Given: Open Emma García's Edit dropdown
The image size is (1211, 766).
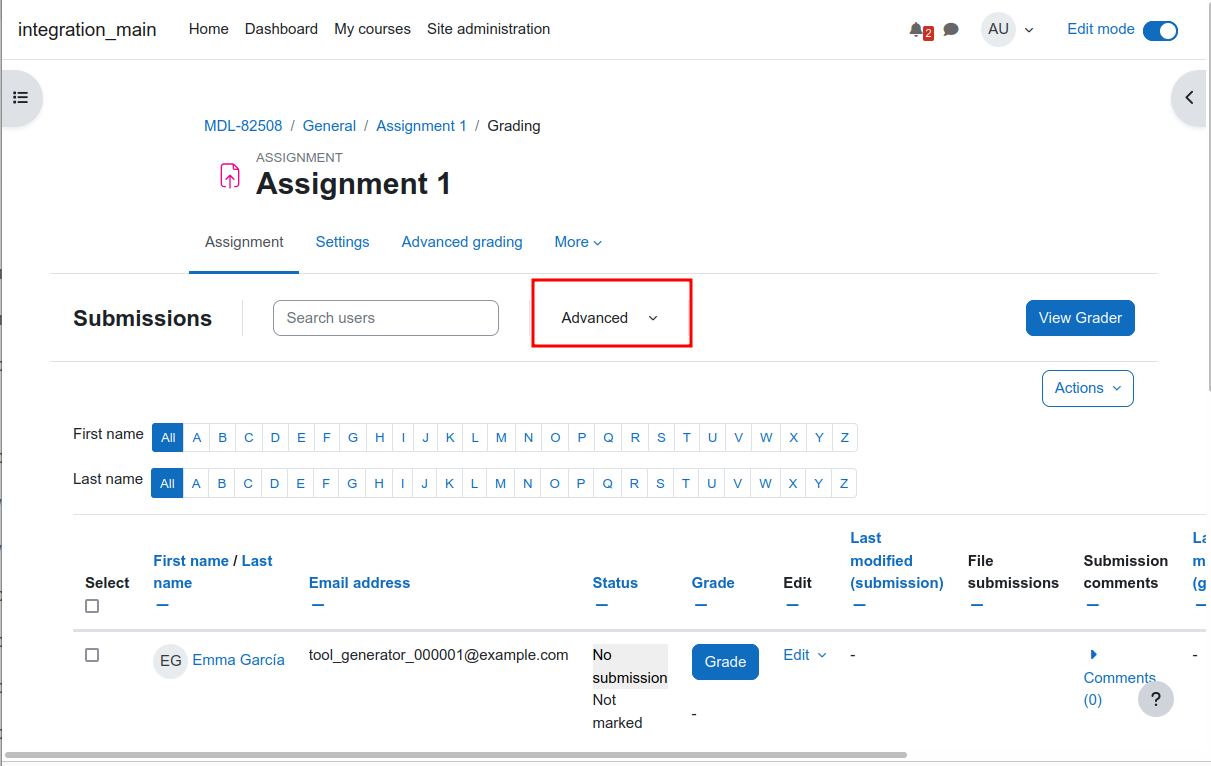Looking at the screenshot, I should [805, 655].
